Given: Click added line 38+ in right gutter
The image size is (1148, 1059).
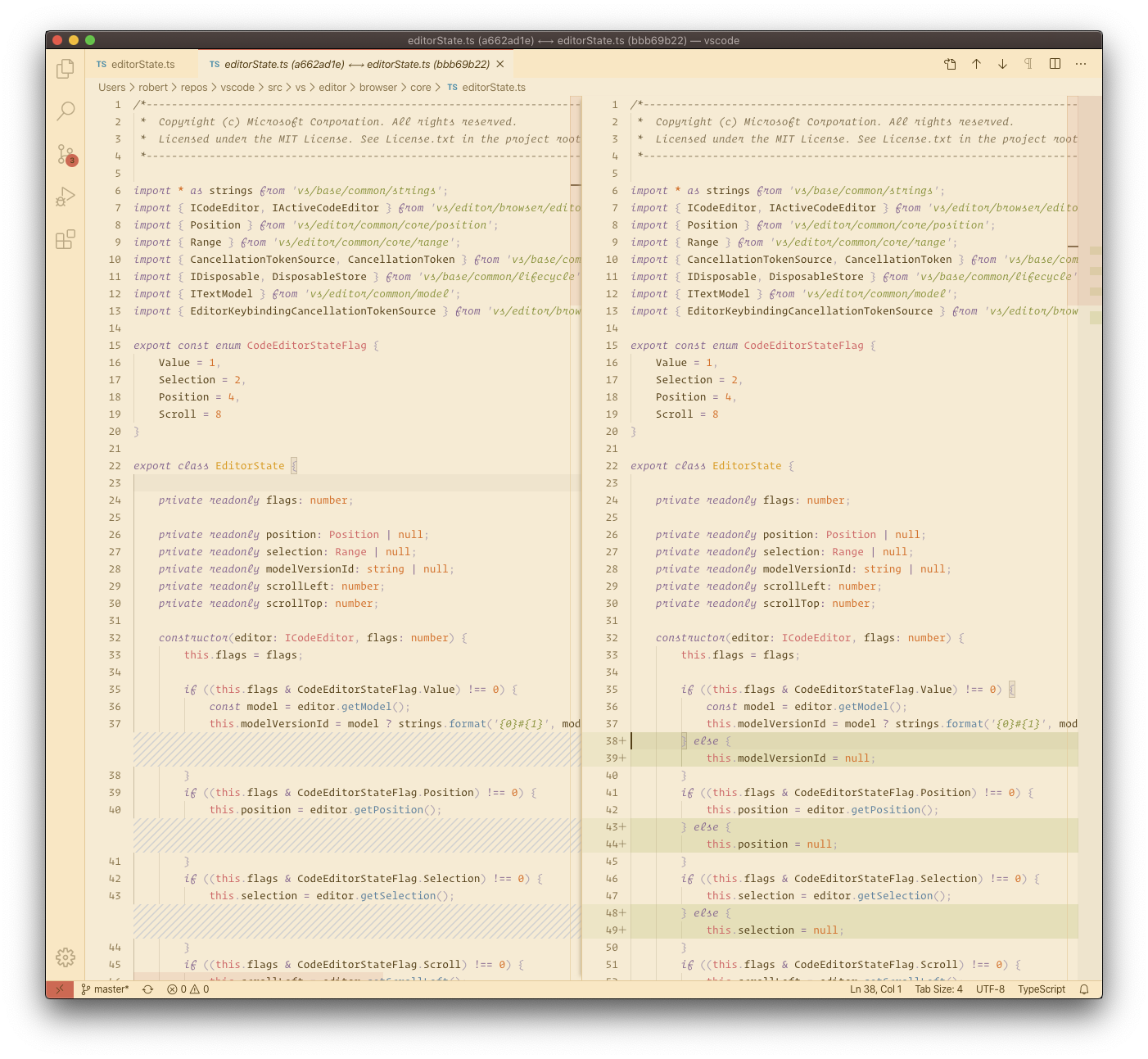Looking at the screenshot, I should tap(615, 740).
